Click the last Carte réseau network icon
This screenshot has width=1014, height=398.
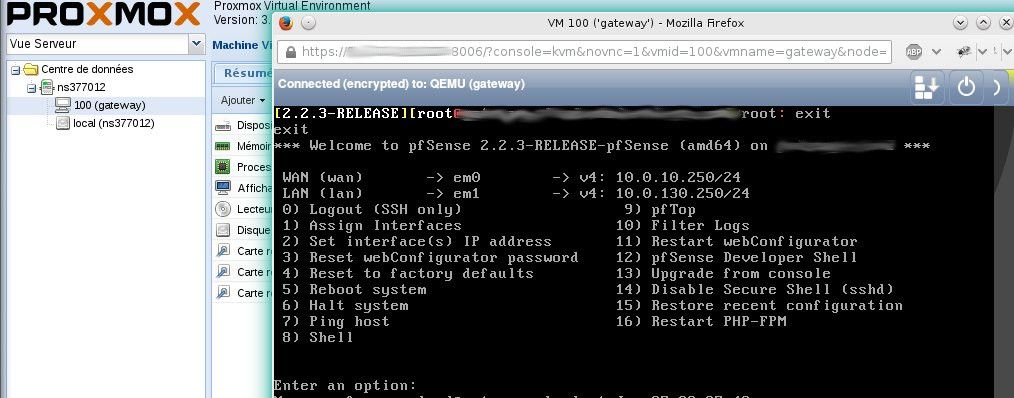point(223,293)
